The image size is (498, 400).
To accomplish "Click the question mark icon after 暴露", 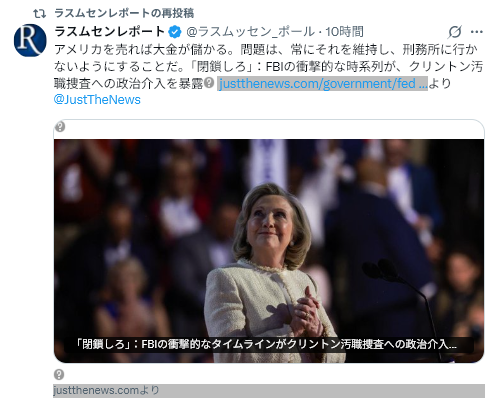I will 209,82.
